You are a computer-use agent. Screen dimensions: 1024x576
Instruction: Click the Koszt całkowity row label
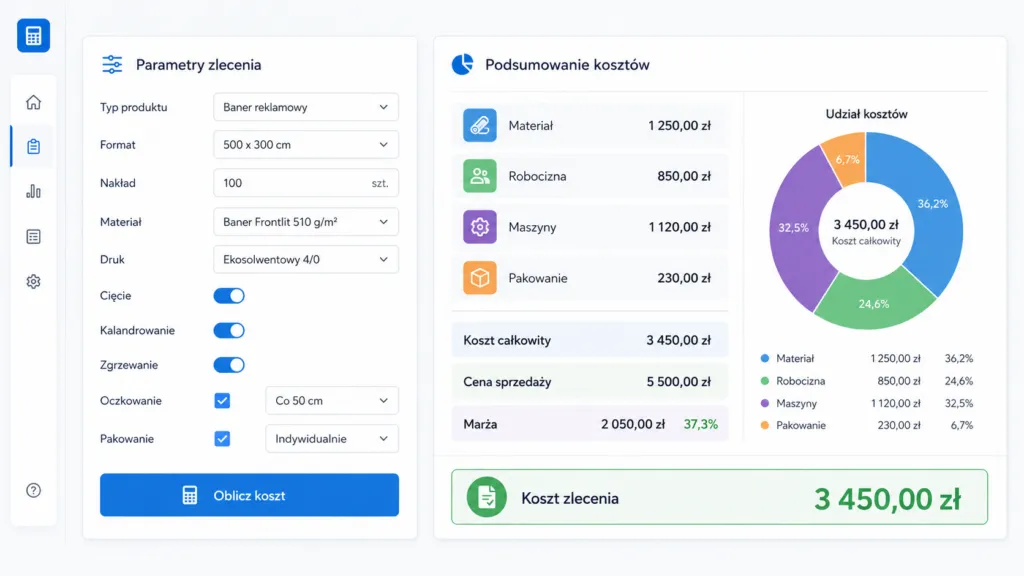coord(507,340)
